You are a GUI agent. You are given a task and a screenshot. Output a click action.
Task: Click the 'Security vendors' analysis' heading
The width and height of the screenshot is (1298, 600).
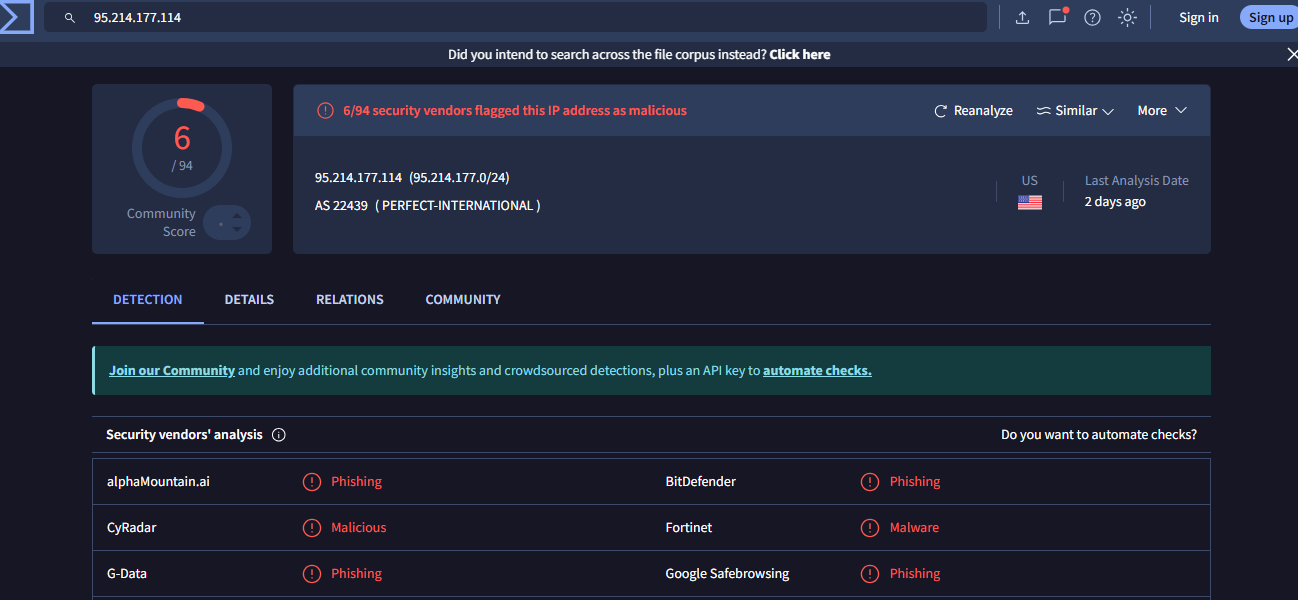click(184, 435)
